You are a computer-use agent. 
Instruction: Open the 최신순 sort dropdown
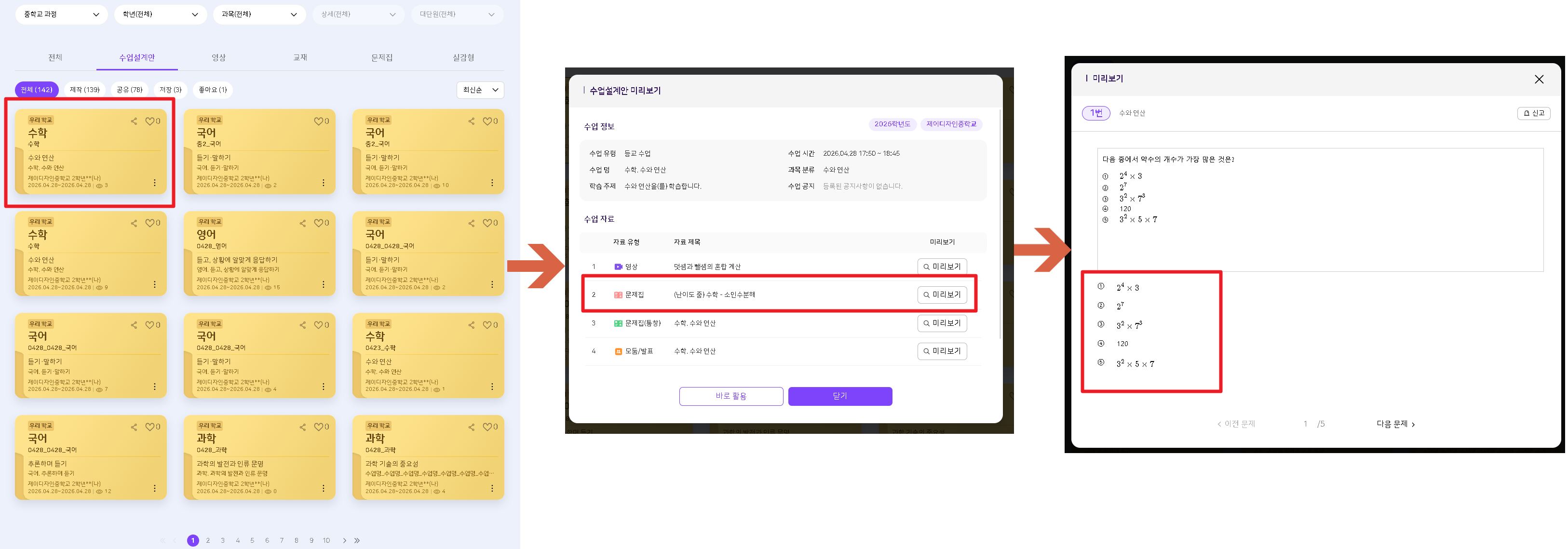coord(480,90)
